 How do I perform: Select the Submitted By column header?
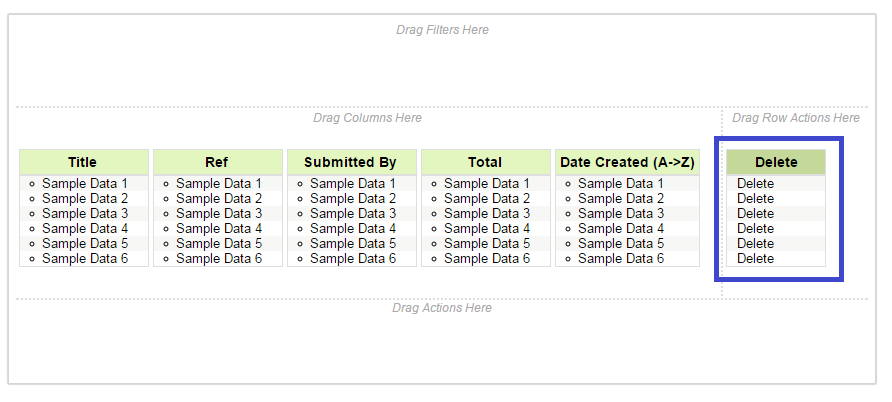pyautogui.click(x=351, y=162)
